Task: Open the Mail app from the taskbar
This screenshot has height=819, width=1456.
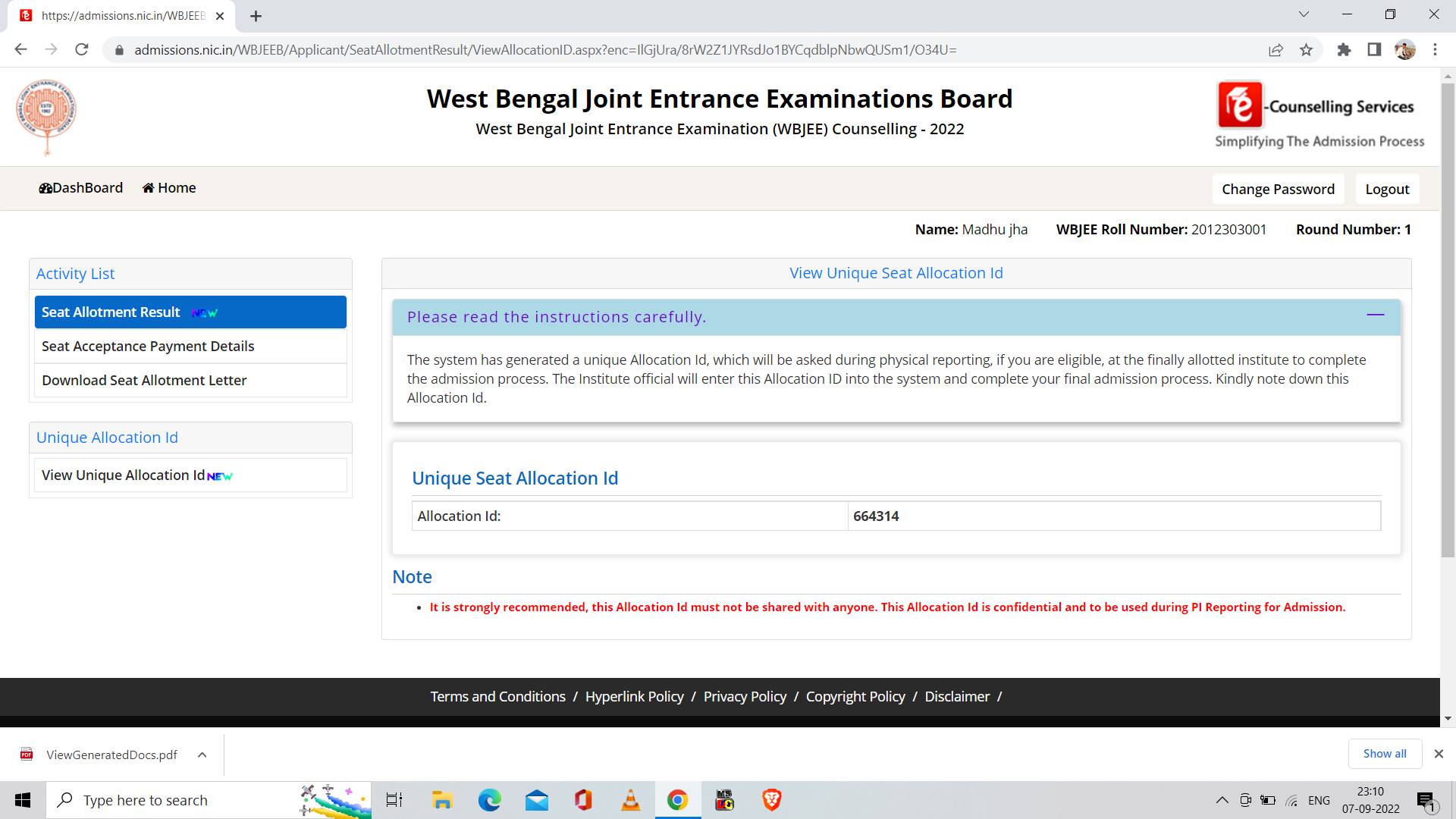Action: 536,800
